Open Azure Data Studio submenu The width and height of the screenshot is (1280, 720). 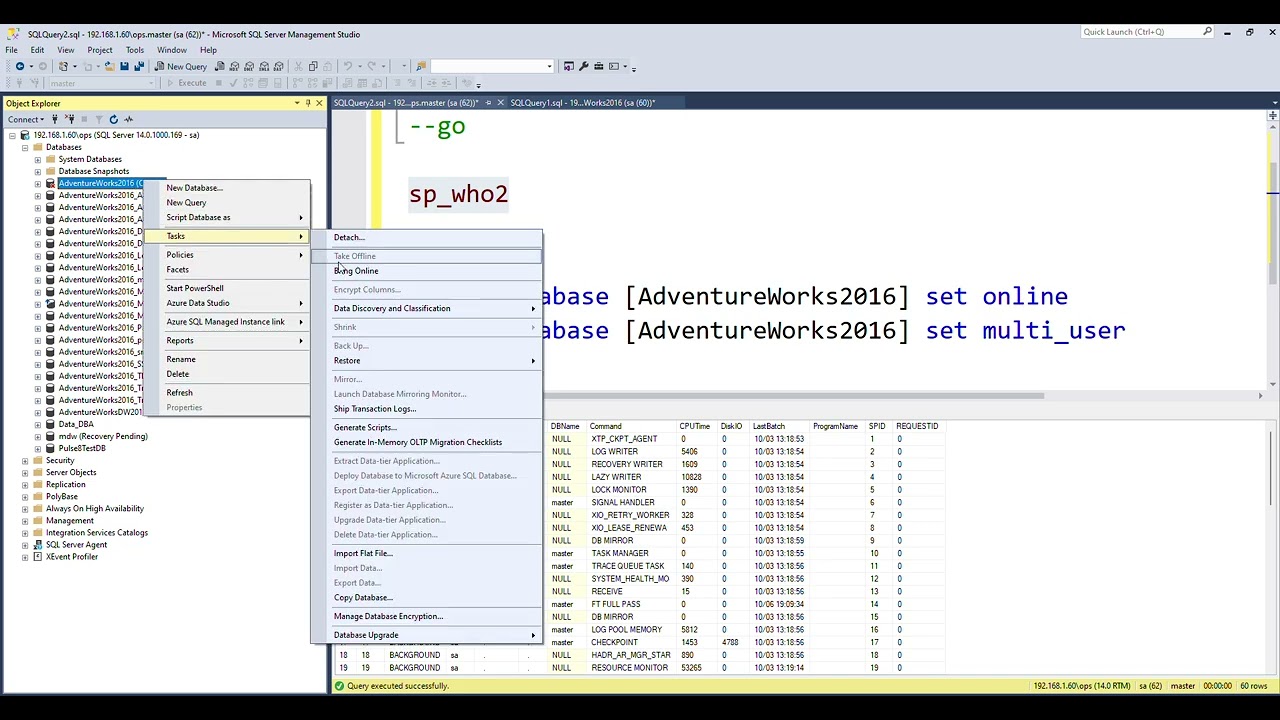click(228, 303)
